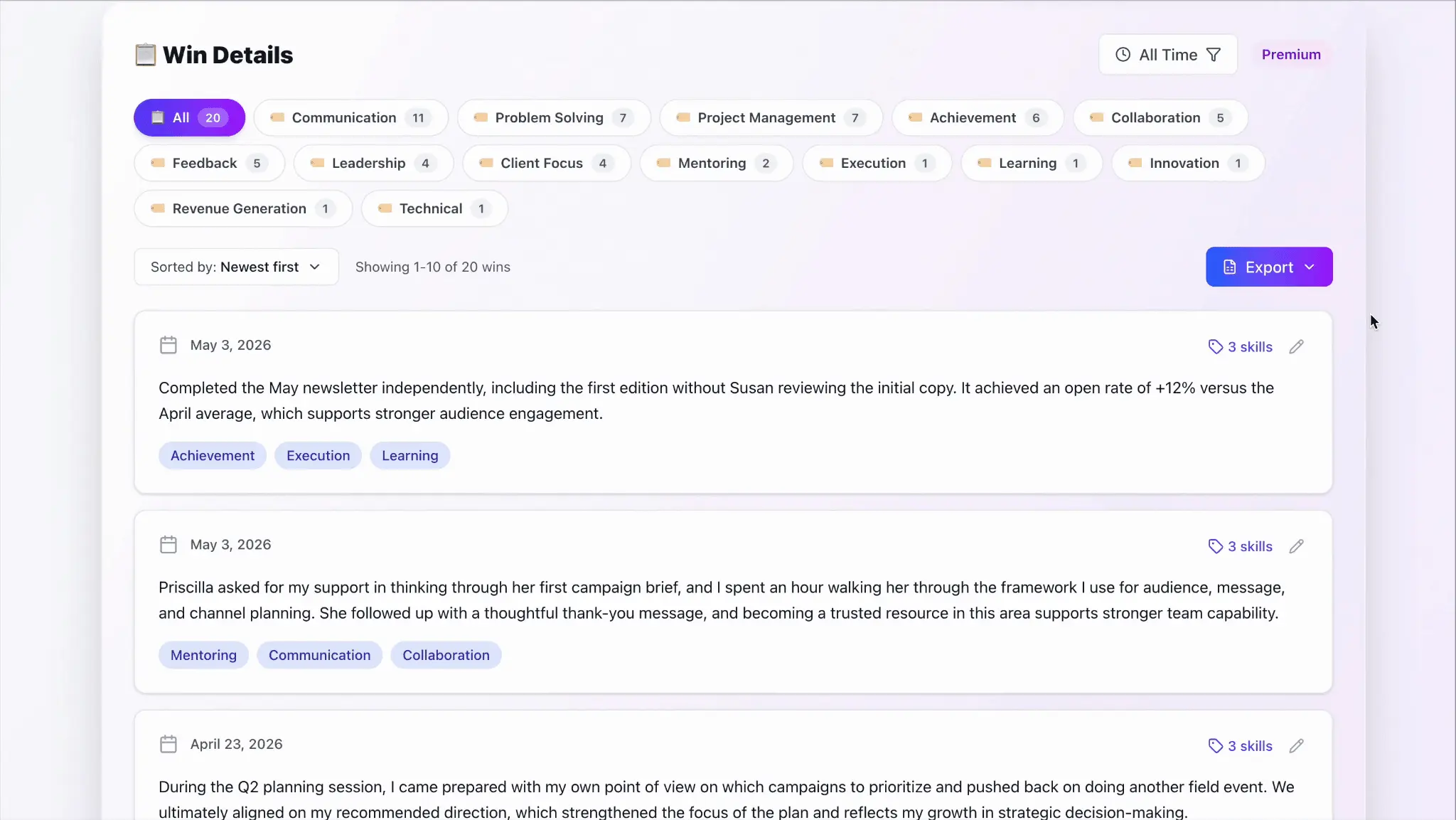
Task: Open 3 skills tag on the Priscilla win
Action: (1240, 546)
